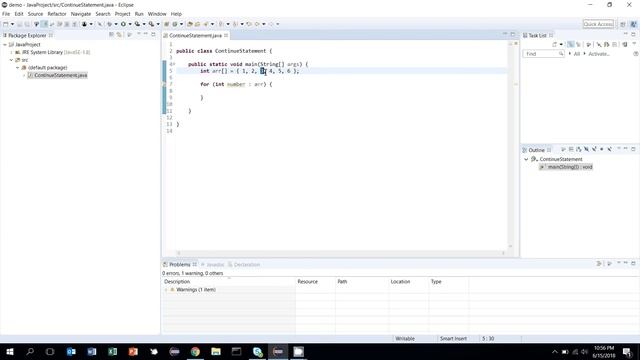The image size is (640, 360).
Task: Click the External Tools toolbar icon
Action: coord(151,24)
